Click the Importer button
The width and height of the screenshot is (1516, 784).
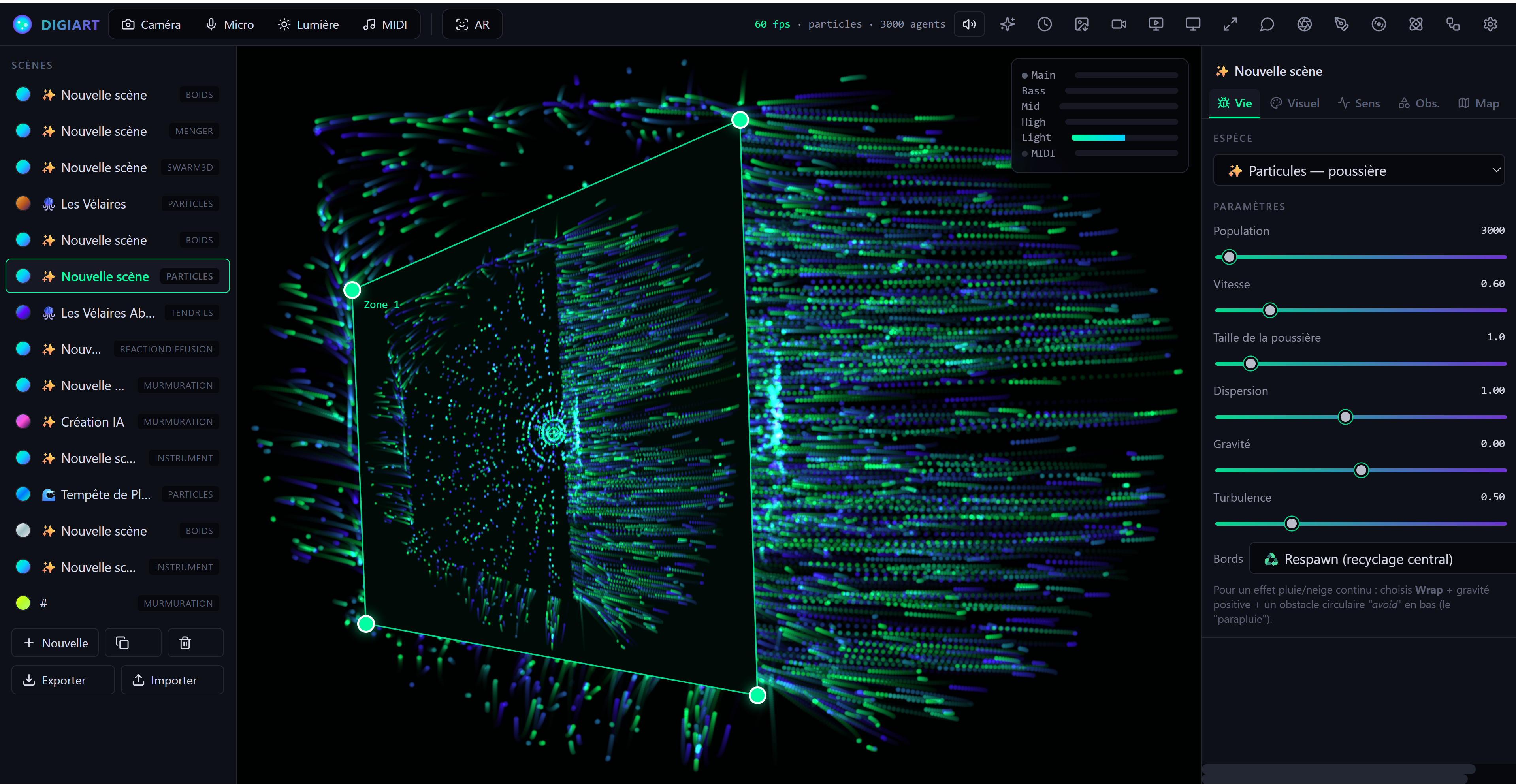[172, 680]
